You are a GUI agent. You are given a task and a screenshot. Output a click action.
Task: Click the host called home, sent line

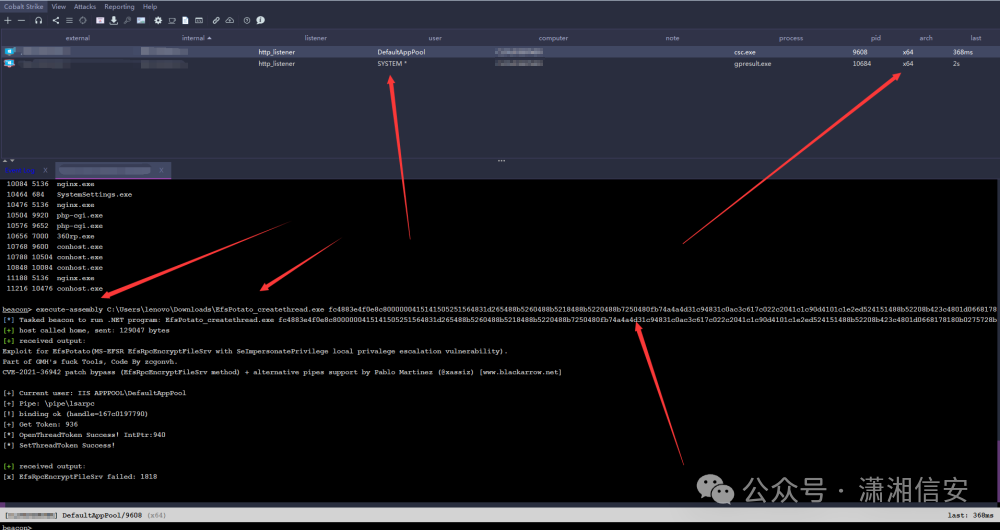[x=86, y=330]
